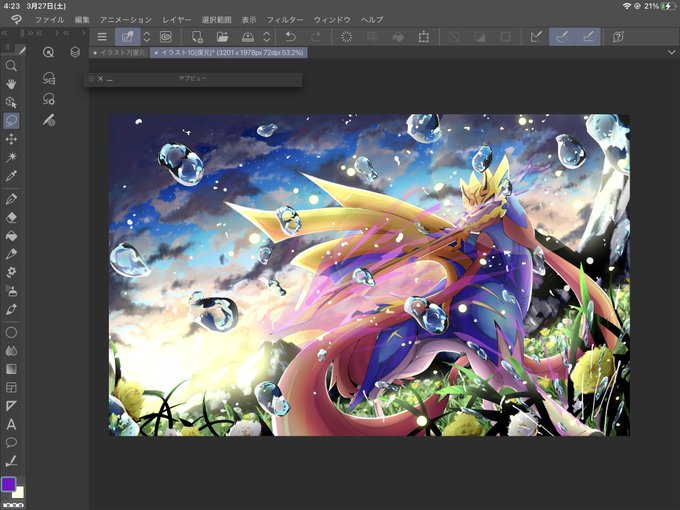Select the Move layer tool

click(11, 139)
